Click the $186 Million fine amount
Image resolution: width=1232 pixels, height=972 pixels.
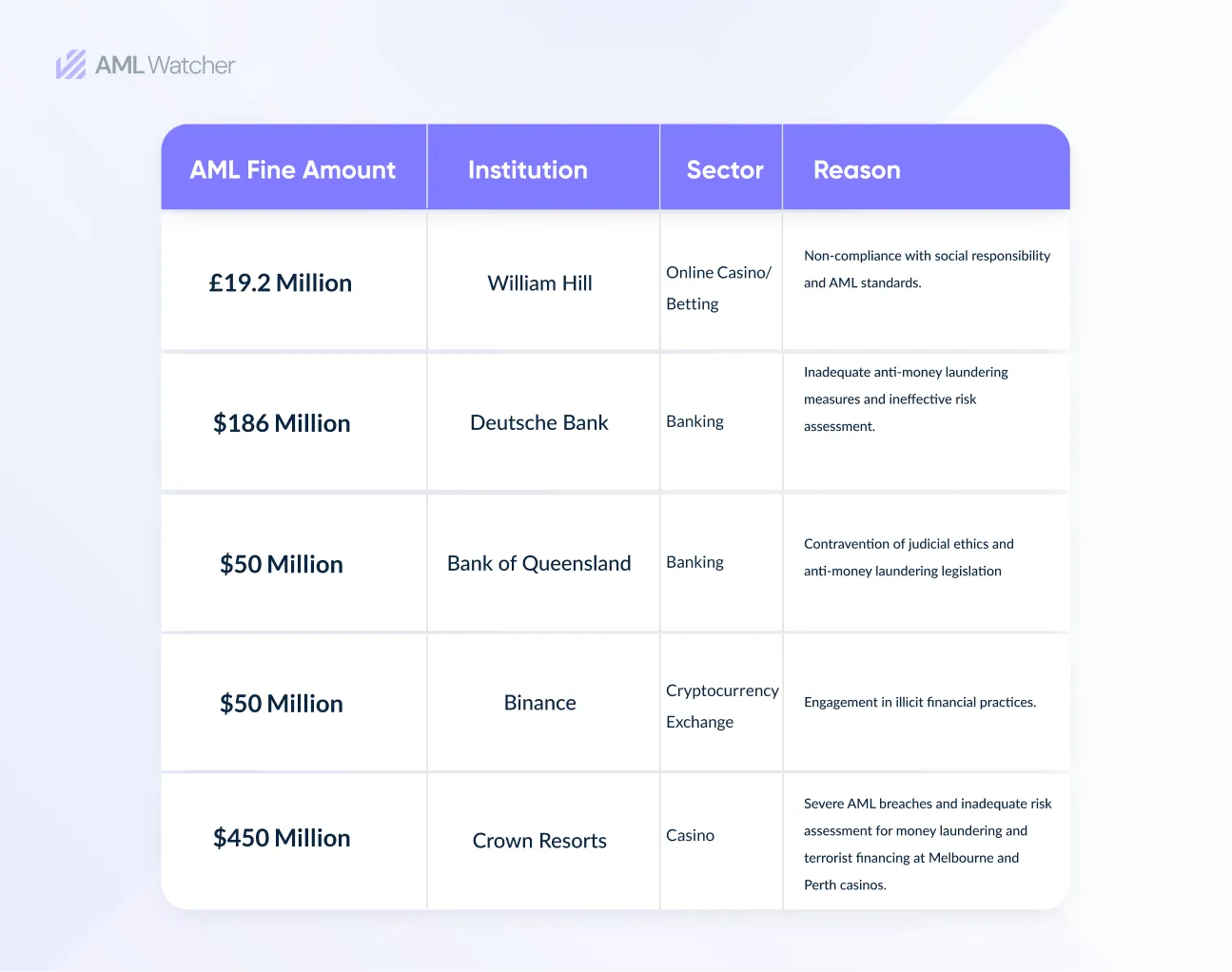(282, 423)
